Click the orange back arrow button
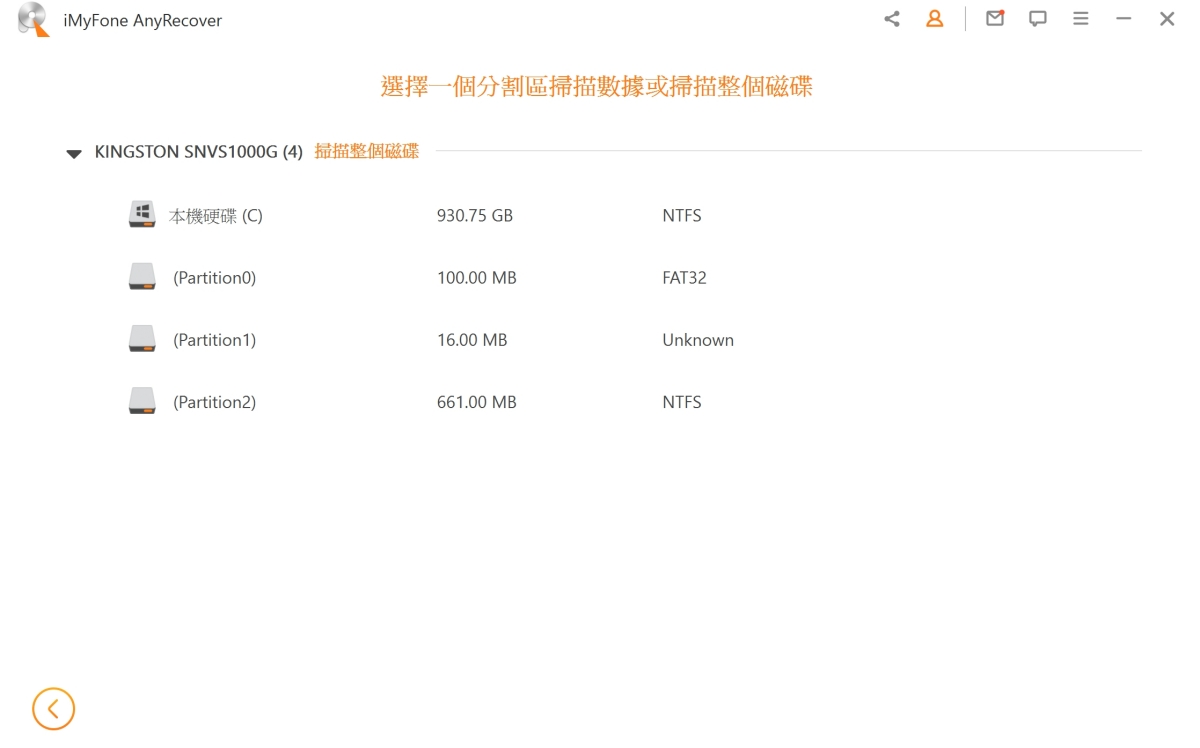The width and height of the screenshot is (1200, 748). click(53, 709)
